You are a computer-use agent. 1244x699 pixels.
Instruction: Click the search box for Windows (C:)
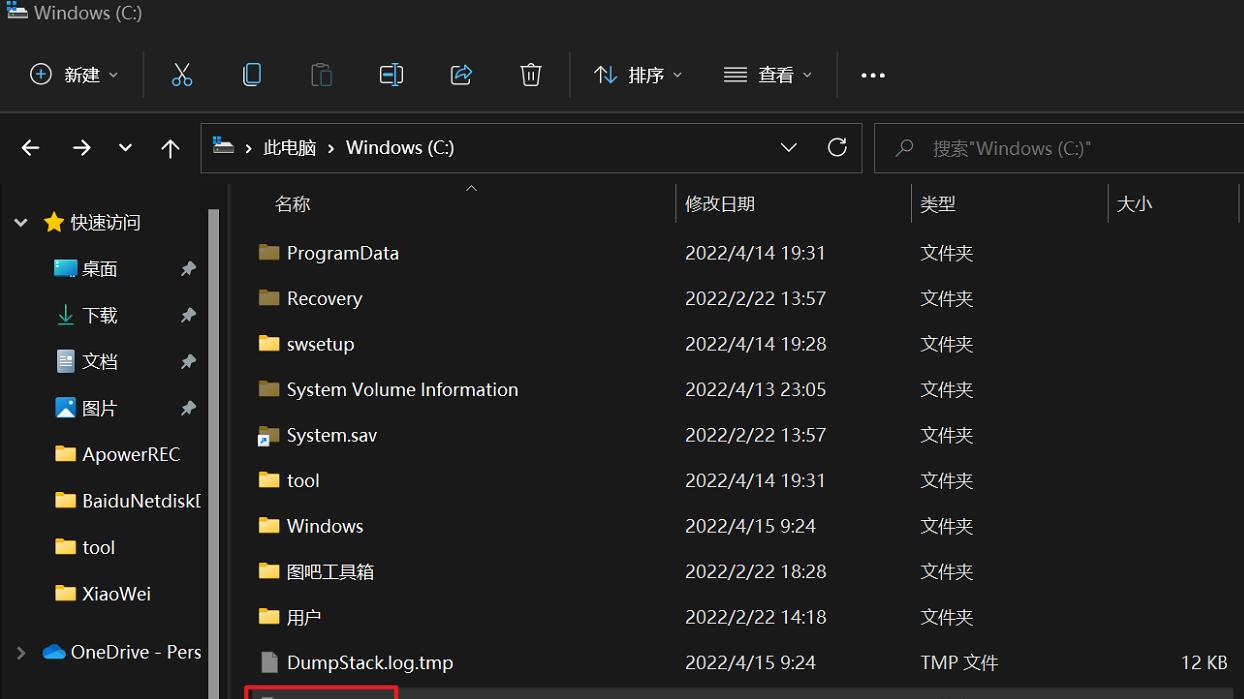1060,148
